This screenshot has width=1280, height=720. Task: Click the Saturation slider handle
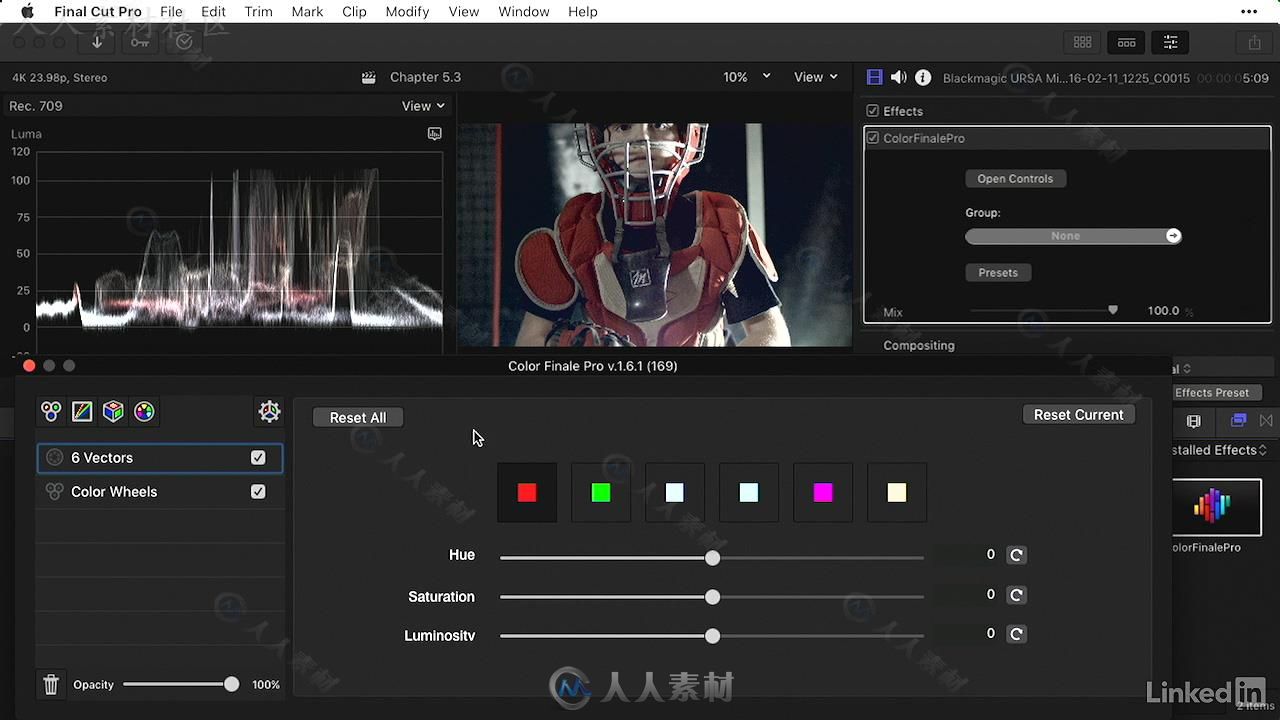[712, 597]
